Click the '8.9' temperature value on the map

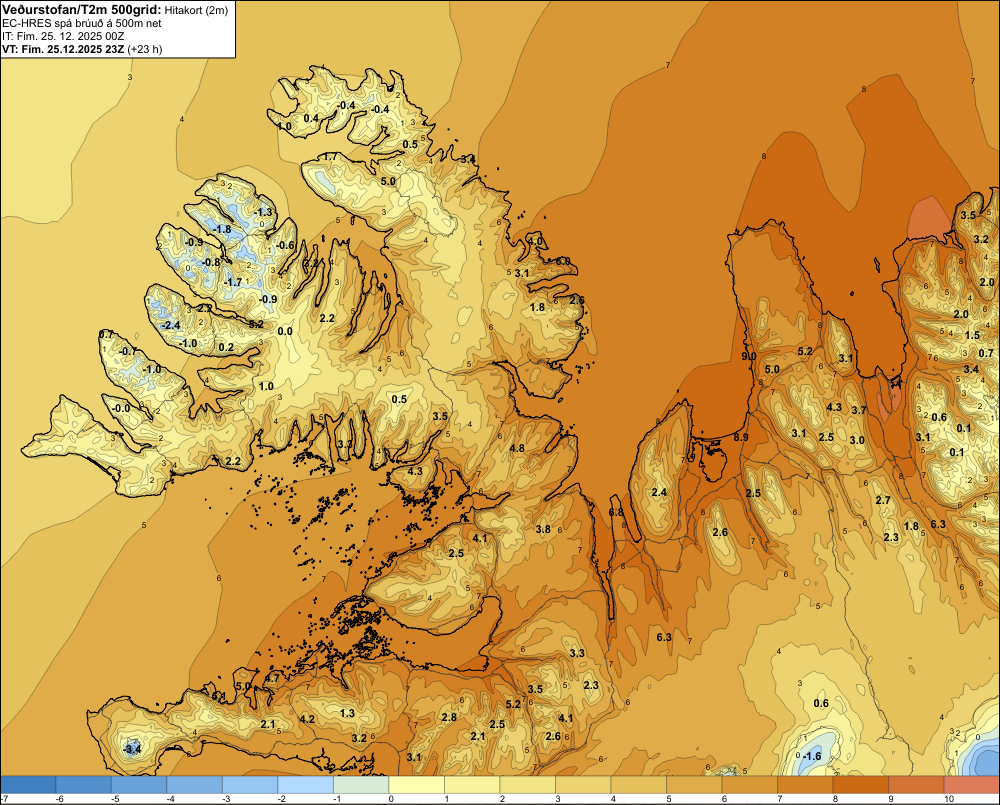(741, 437)
